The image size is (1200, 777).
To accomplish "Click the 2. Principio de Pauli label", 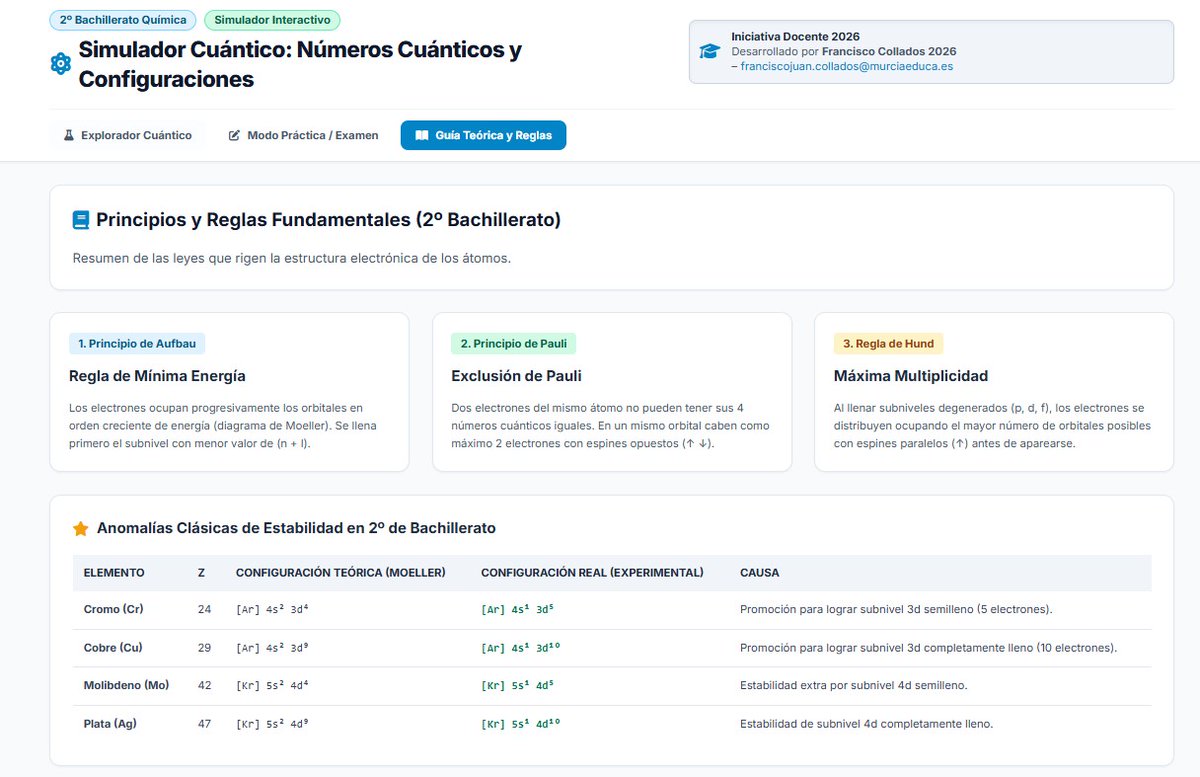I will coord(514,343).
